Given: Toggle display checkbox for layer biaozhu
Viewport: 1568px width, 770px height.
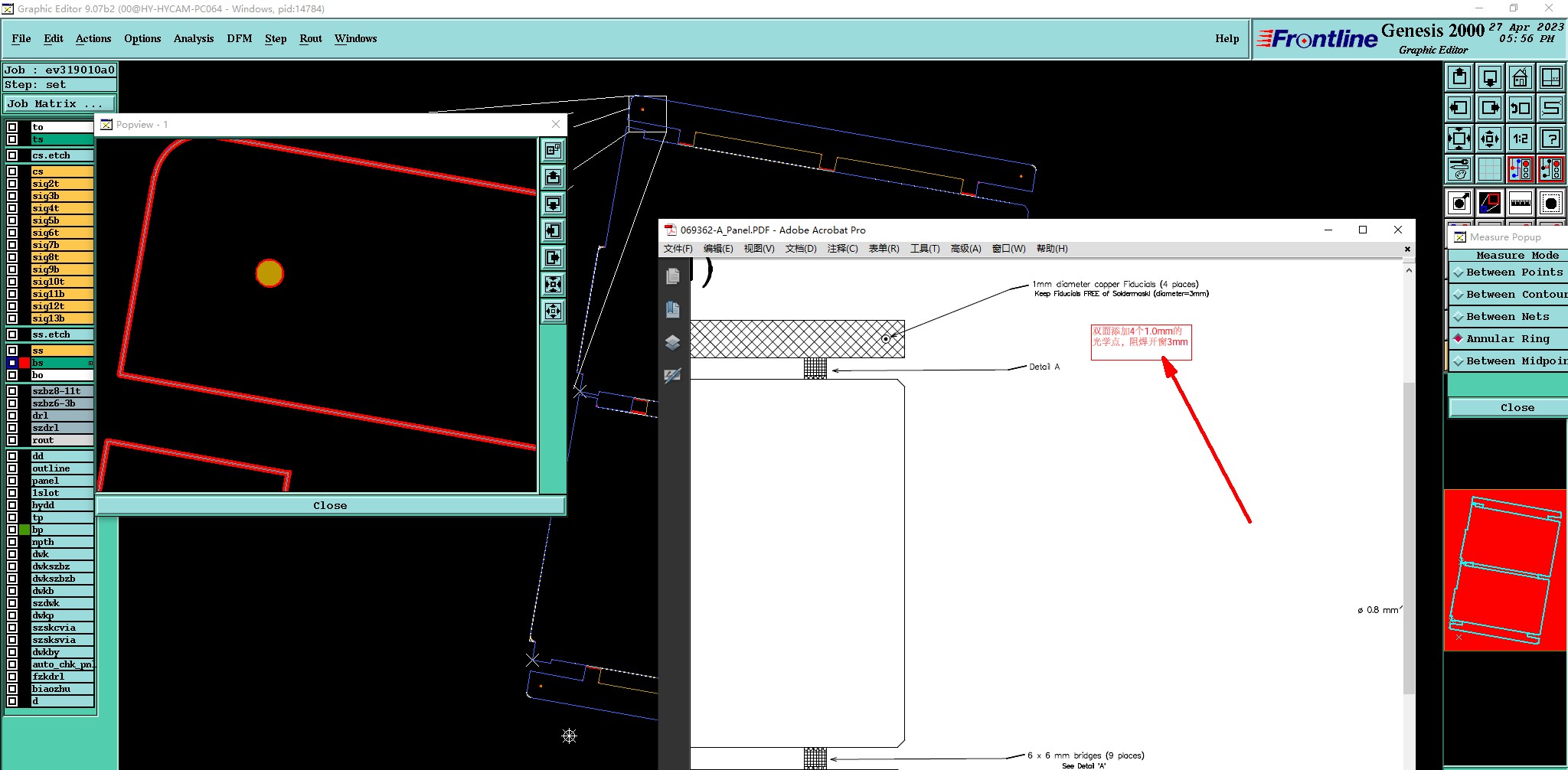Looking at the screenshot, I should click(x=12, y=689).
